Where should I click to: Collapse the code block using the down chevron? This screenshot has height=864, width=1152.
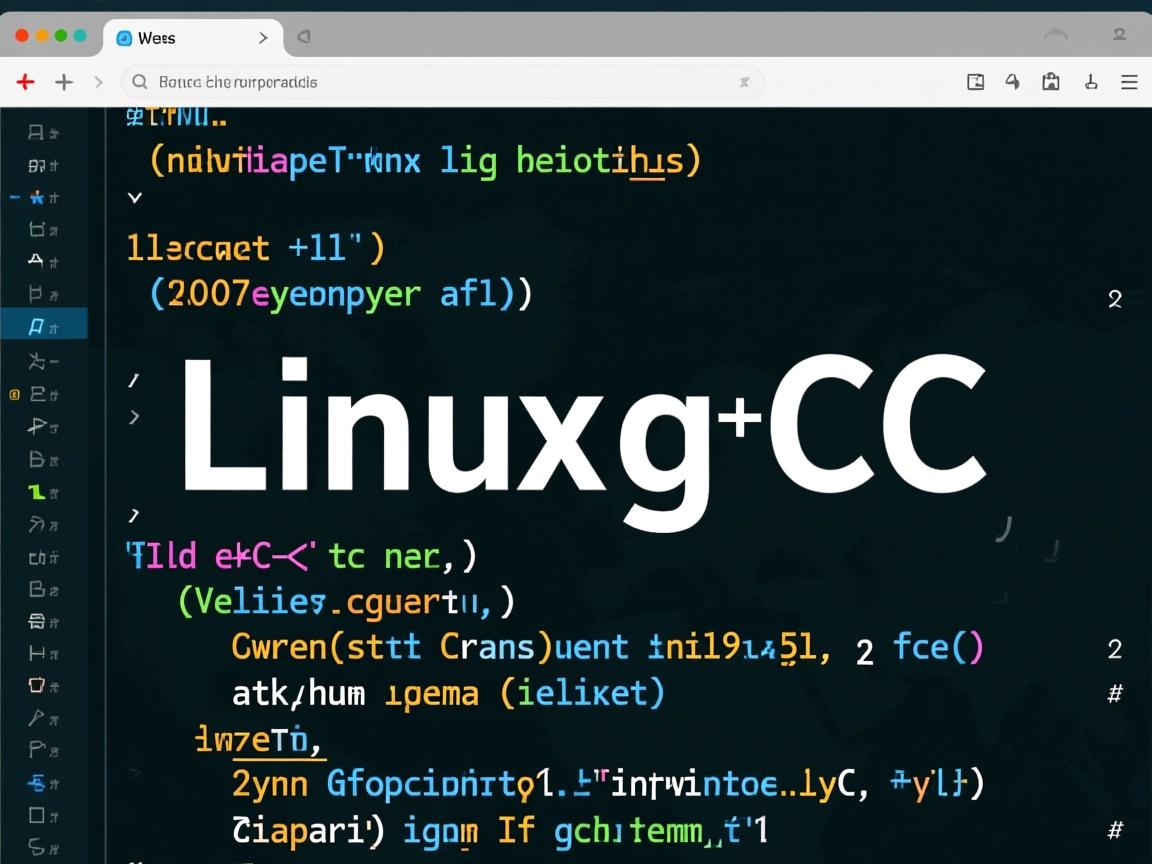[x=135, y=197]
